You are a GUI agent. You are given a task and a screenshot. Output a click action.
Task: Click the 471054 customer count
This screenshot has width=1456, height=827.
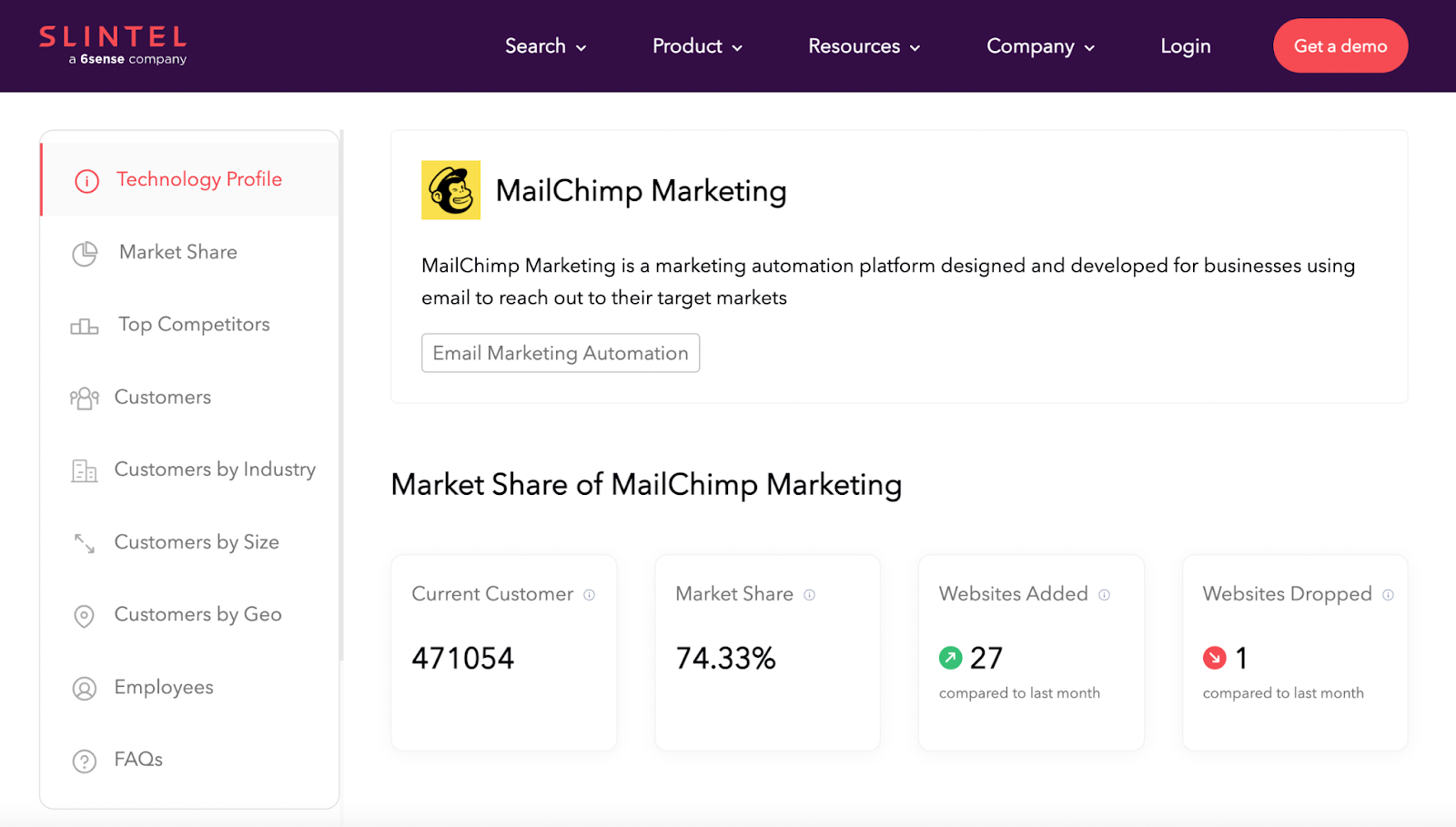click(x=462, y=658)
